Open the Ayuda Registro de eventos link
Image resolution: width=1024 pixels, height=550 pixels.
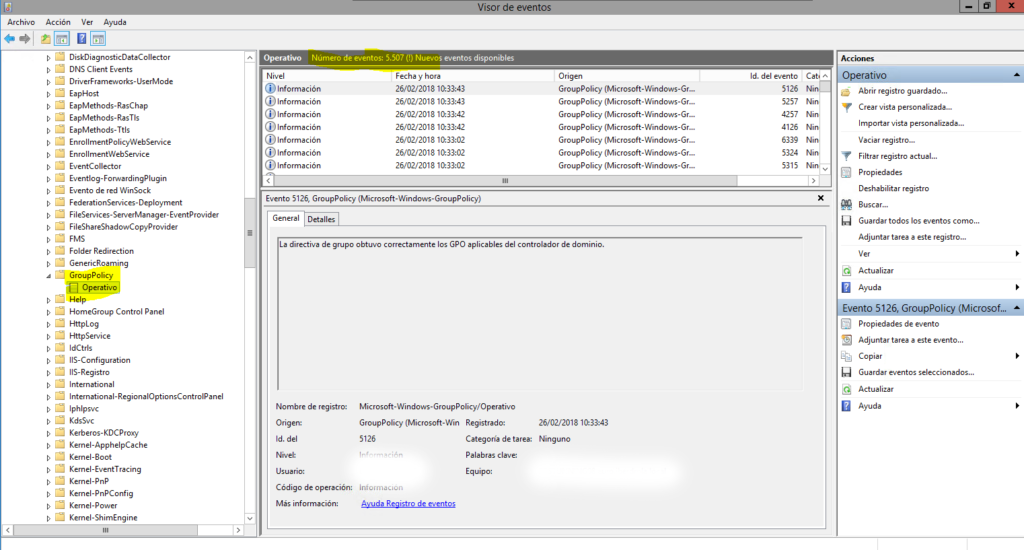(x=408, y=504)
